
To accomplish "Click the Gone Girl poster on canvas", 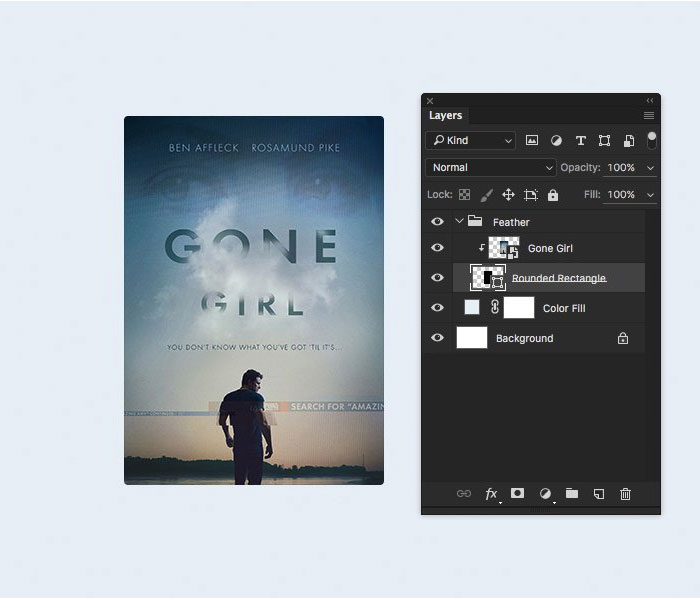I will click(254, 300).
